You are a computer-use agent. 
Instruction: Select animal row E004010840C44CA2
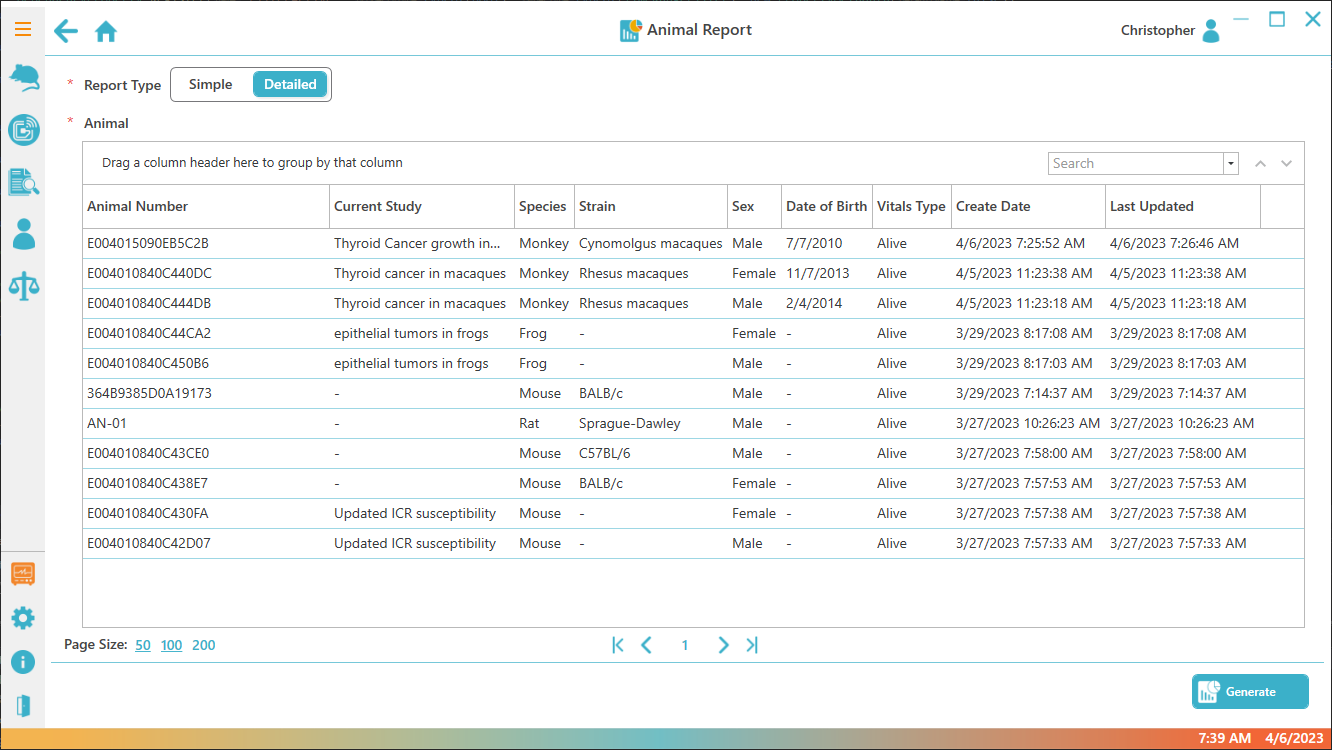[693, 334]
